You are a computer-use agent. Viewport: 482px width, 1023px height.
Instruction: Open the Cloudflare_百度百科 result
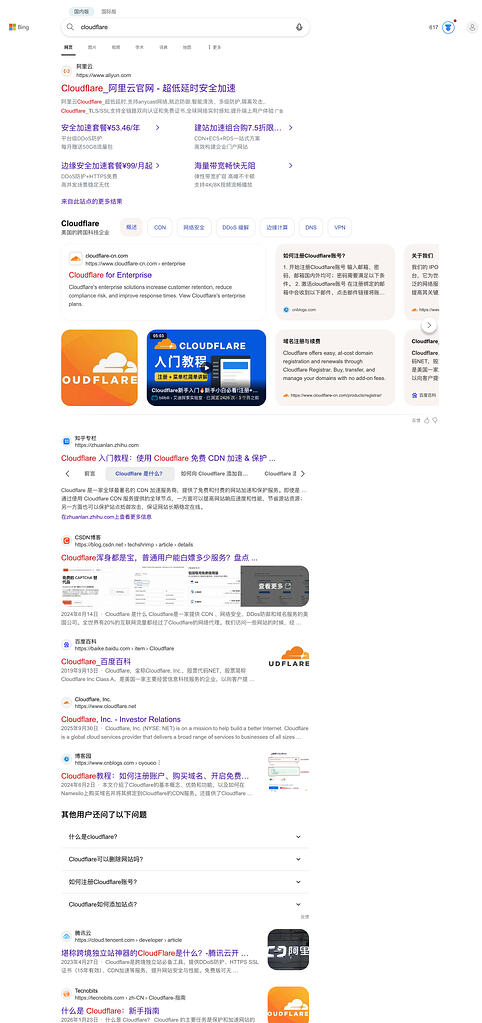pos(96,662)
